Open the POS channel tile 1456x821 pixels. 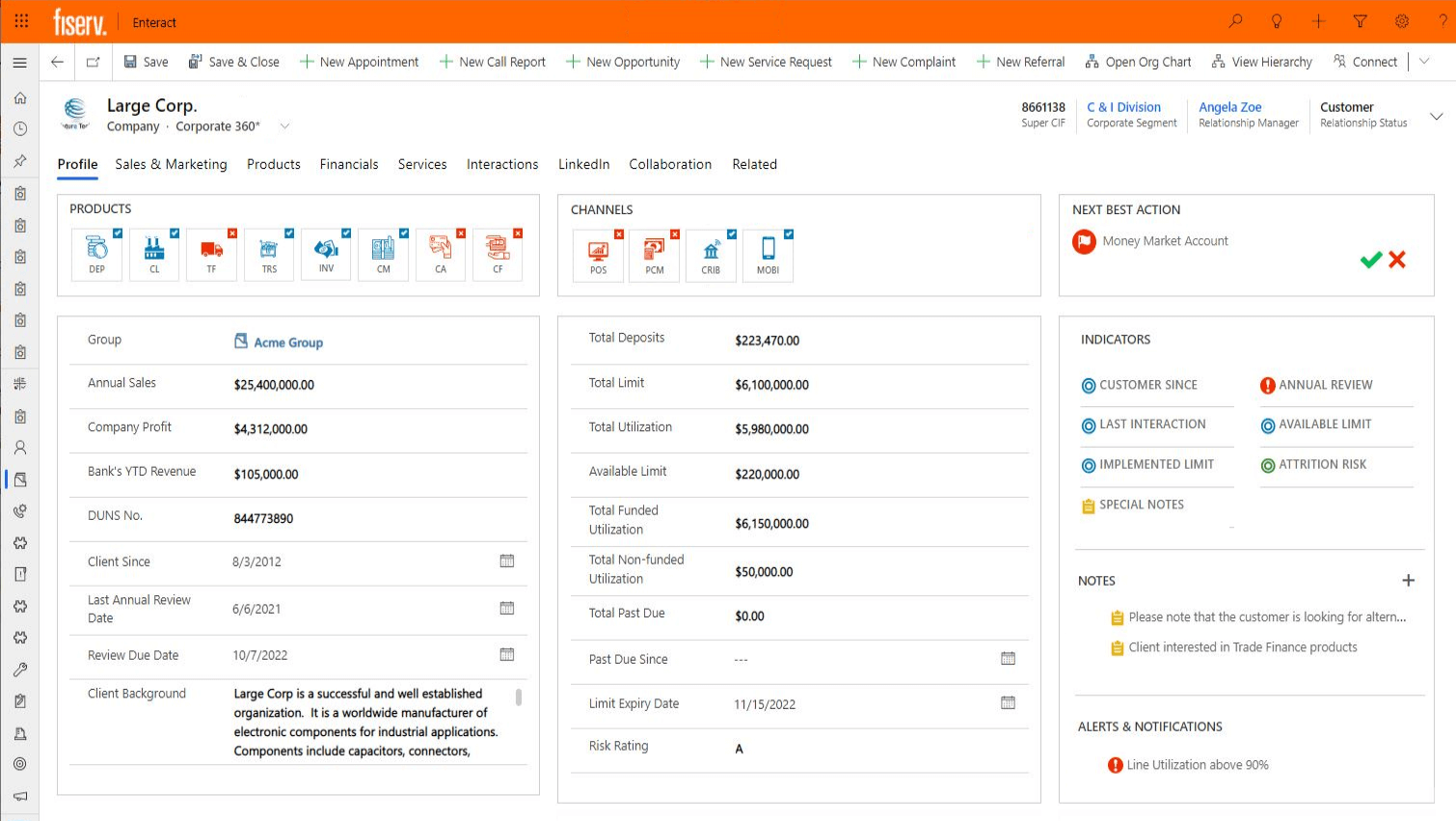coord(598,255)
